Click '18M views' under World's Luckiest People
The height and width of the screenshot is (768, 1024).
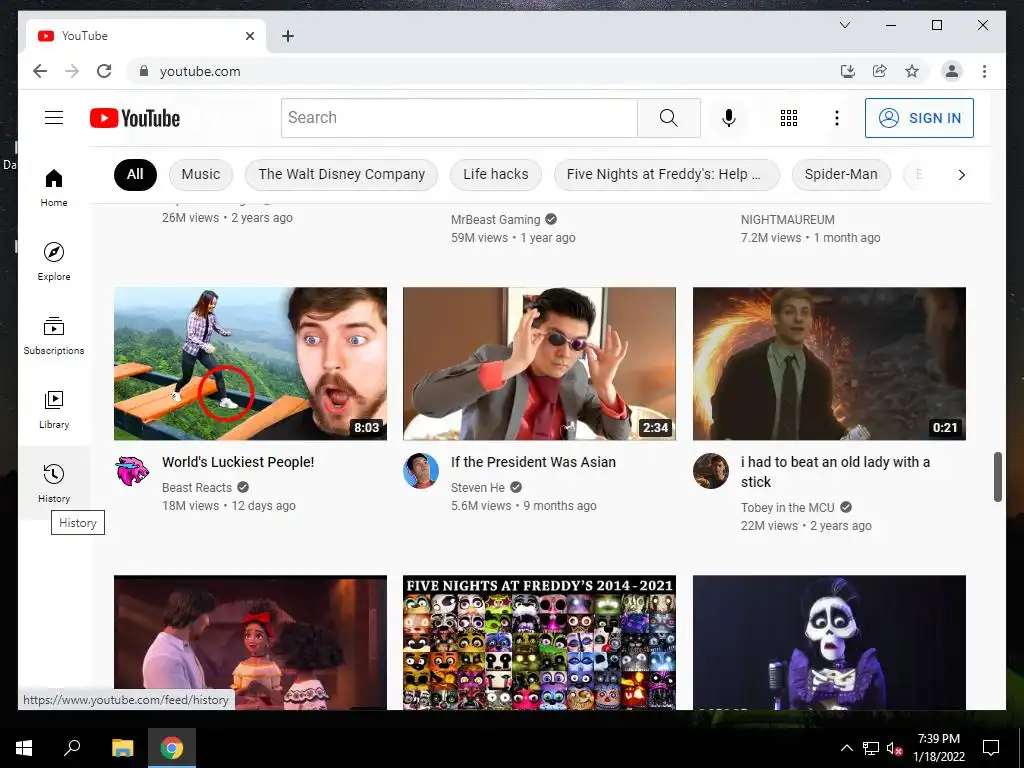190,505
